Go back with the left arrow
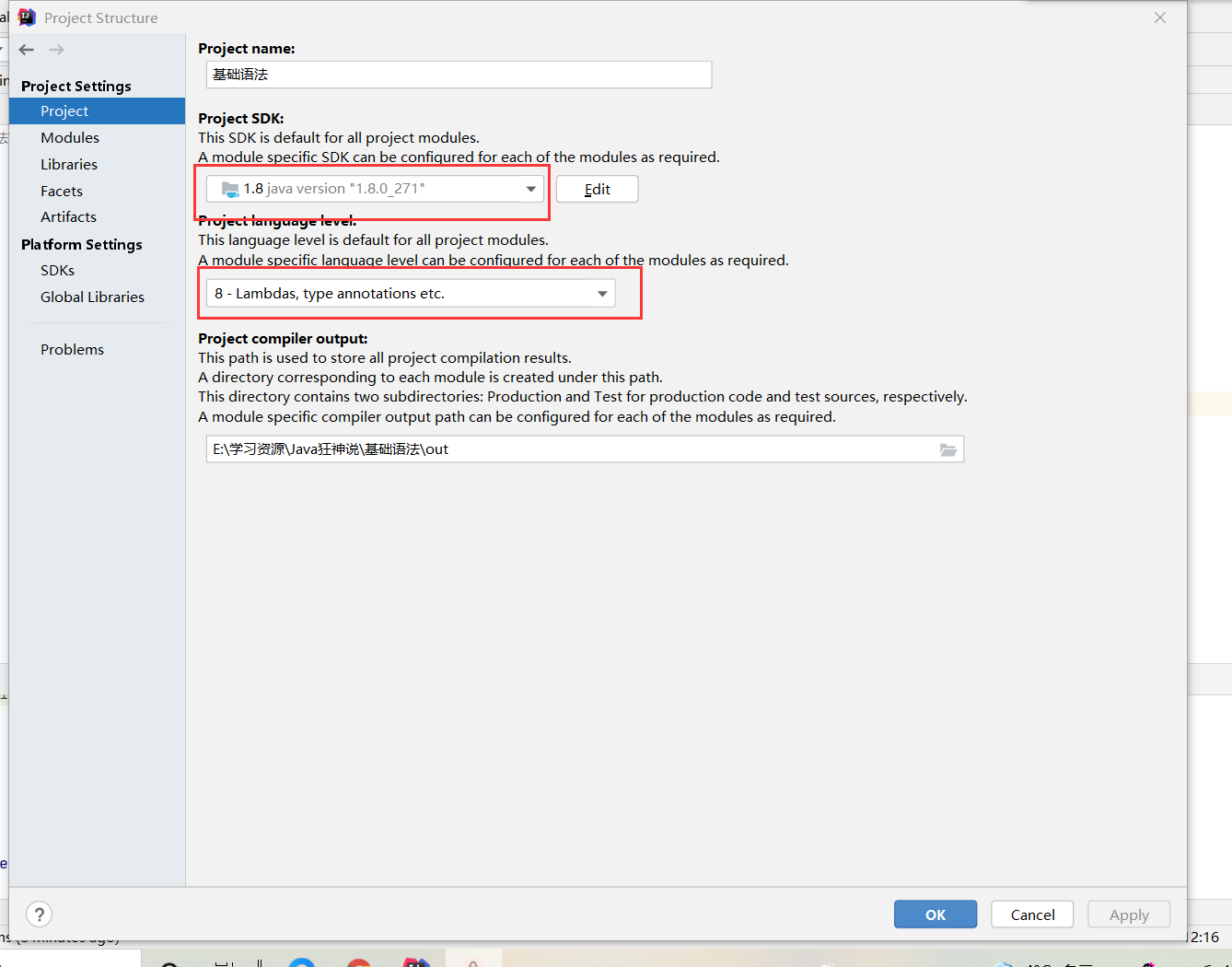This screenshot has height=967, width=1232. pyautogui.click(x=27, y=50)
